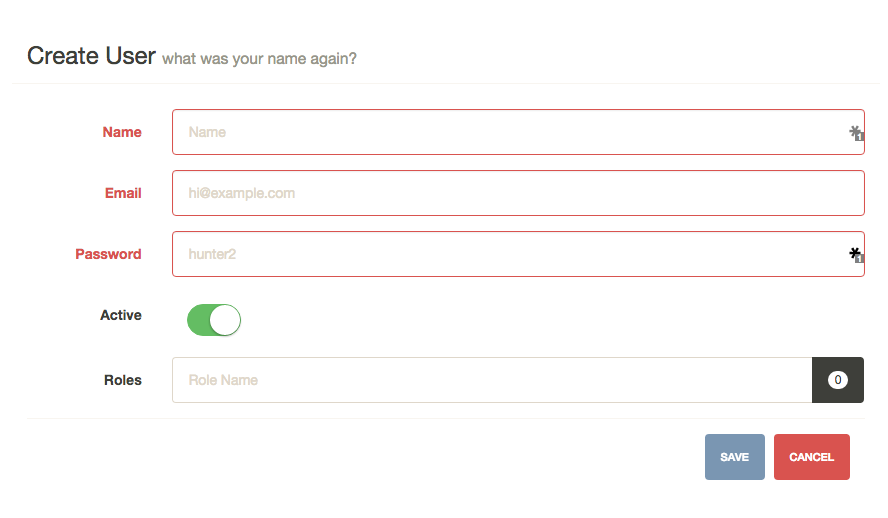The height and width of the screenshot is (518, 888).
Task: Focus the Name text field
Action: [x=518, y=132]
